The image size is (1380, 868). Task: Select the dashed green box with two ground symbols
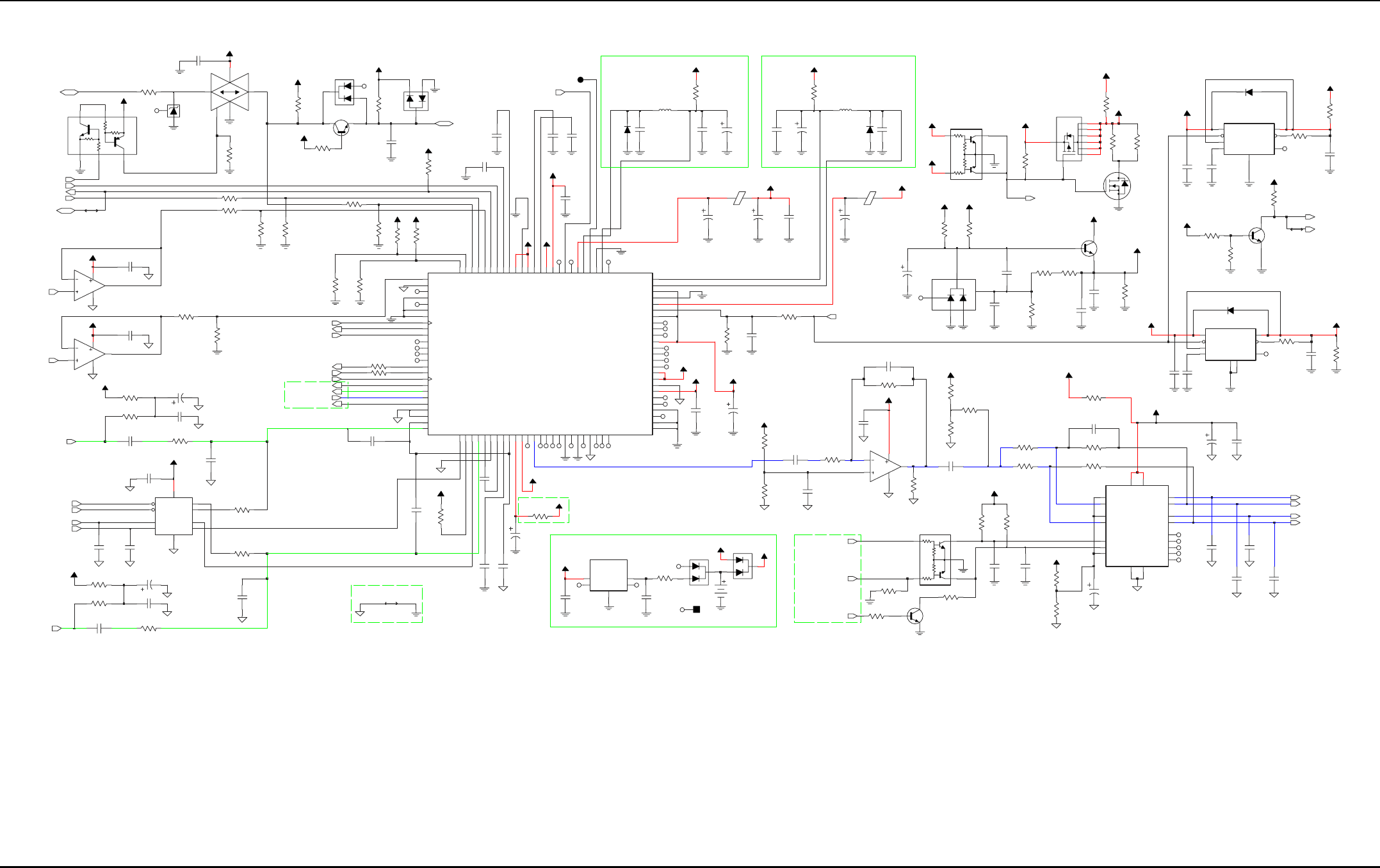tap(387, 604)
